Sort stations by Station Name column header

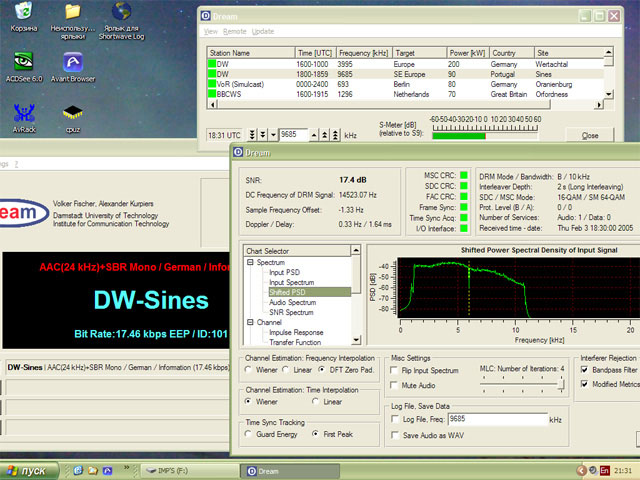click(251, 53)
